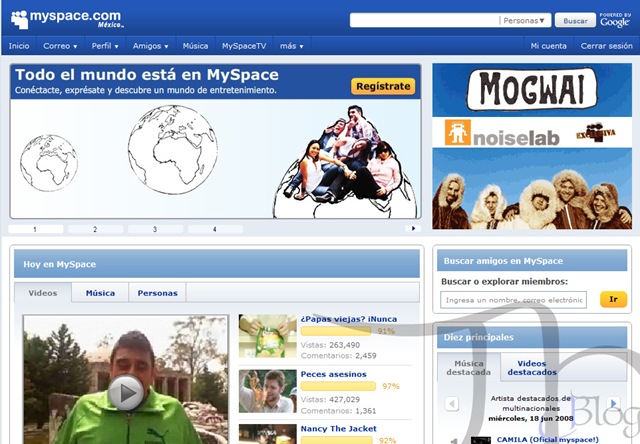Play the featured video
Image resolution: width=640 pixels, height=444 pixels.
[x=126, y=393]
